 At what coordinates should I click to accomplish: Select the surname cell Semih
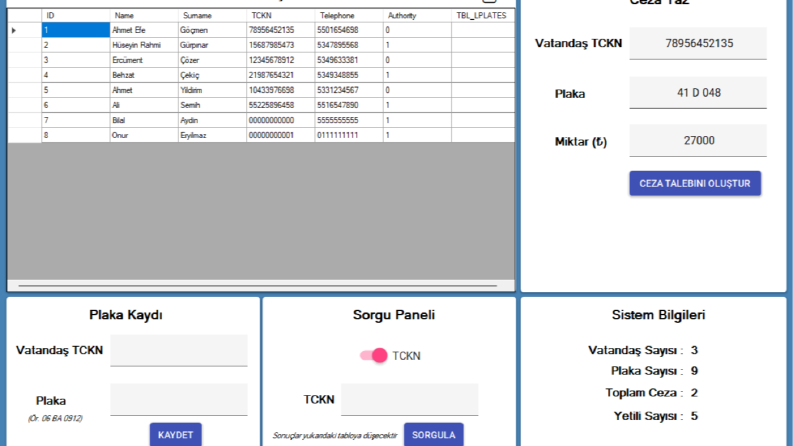212,105
